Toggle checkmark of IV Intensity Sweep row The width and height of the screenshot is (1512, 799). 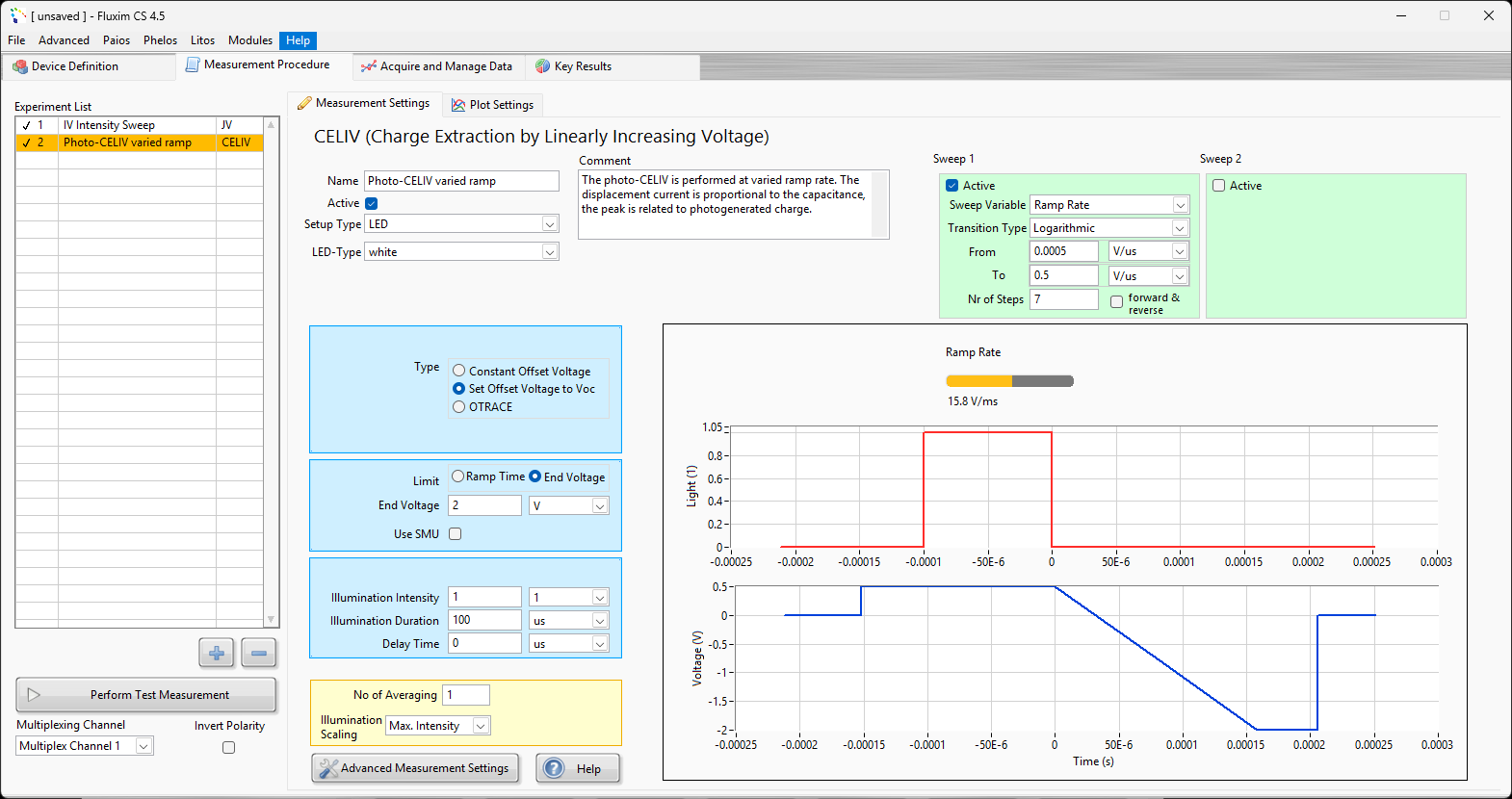click(26, 125)
